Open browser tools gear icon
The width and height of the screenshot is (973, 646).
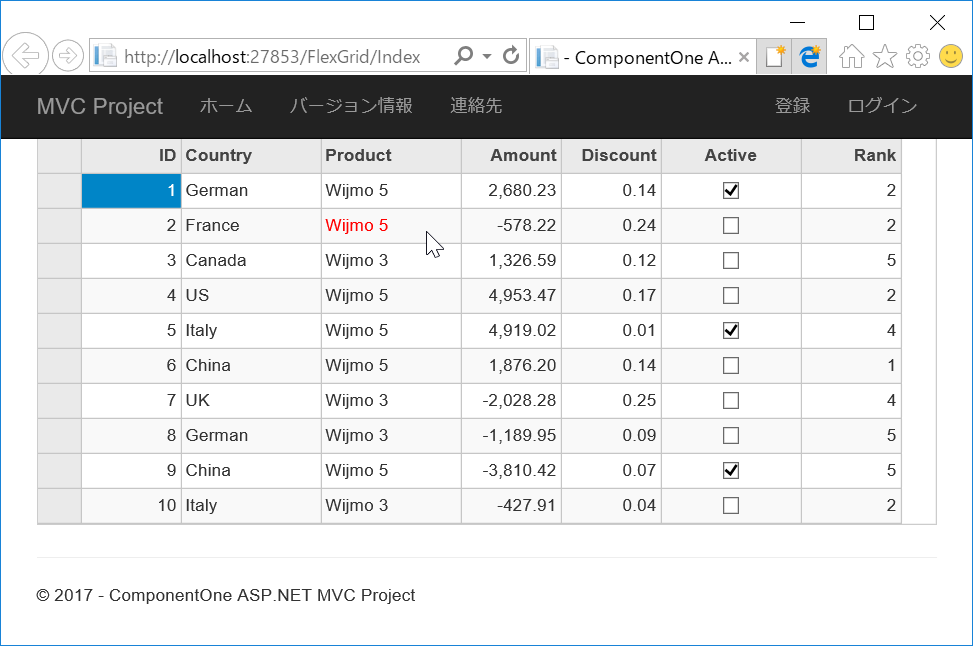click(918, 56)
